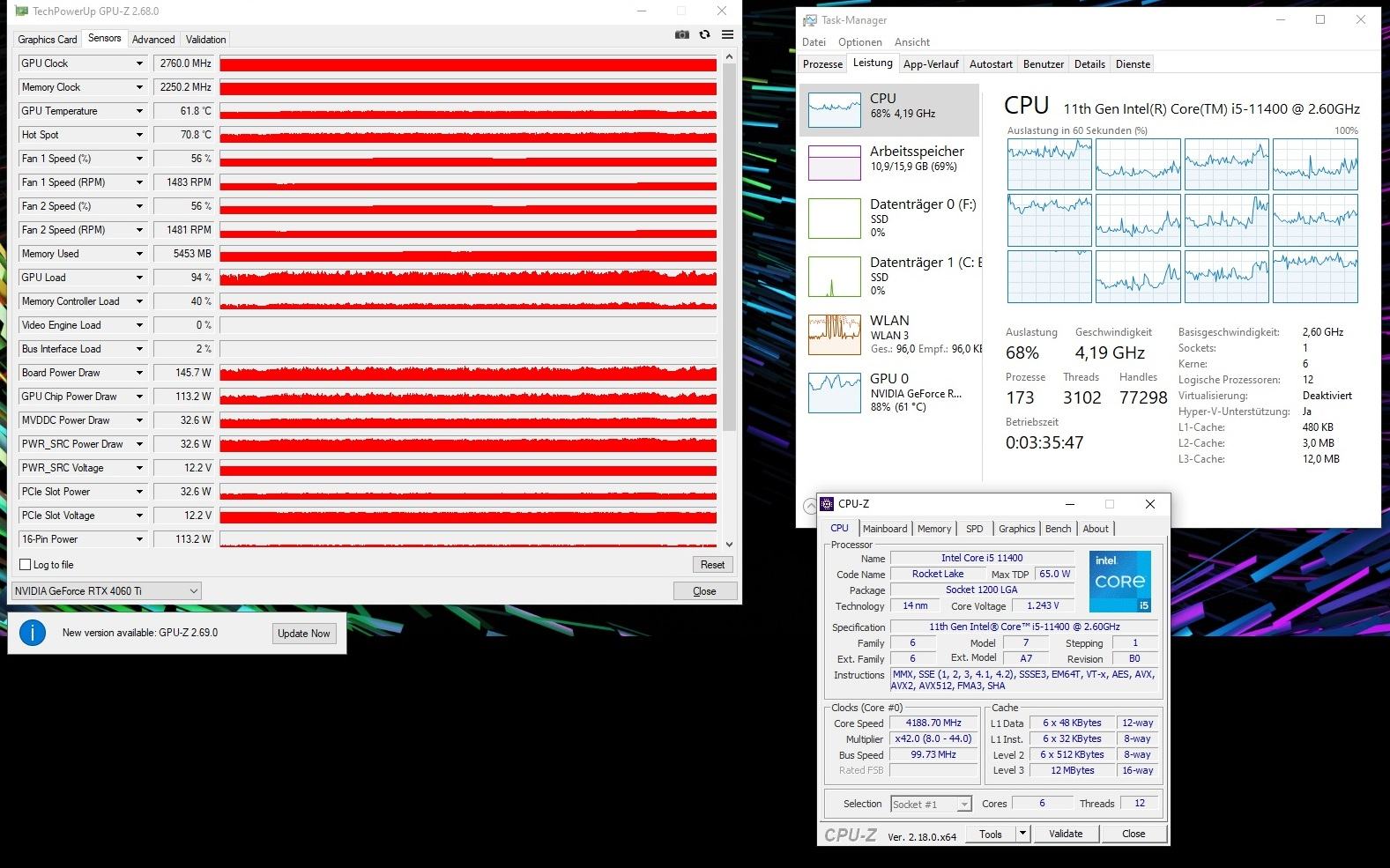Screen dimensions: 1390x868
Task: Open the GPU Load sensor dropdown
Action: point(139,278)
